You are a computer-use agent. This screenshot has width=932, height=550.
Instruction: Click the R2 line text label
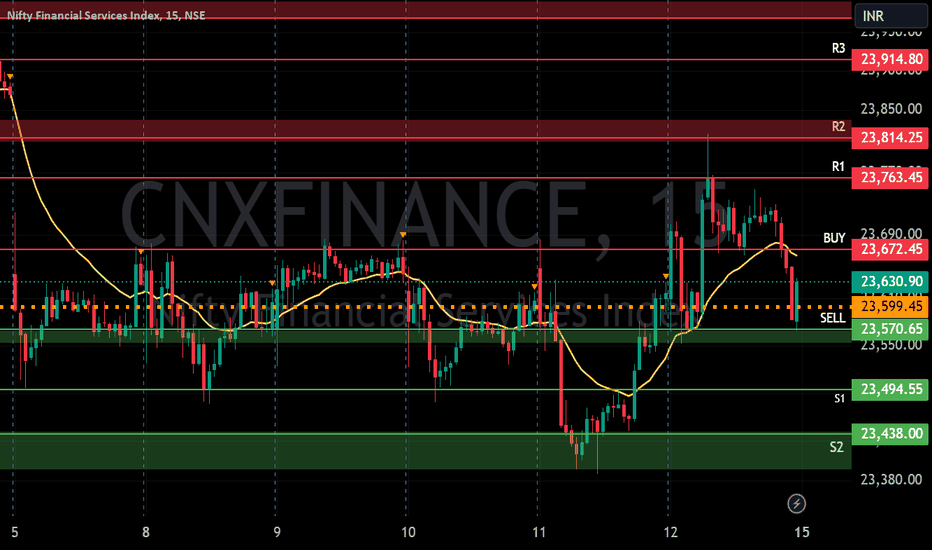pyautogui.click(x=838, y=126)
